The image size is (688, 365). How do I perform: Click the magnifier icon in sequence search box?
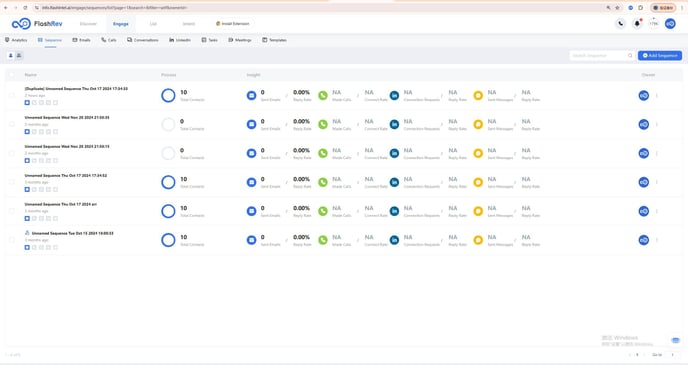pos(630,56)
